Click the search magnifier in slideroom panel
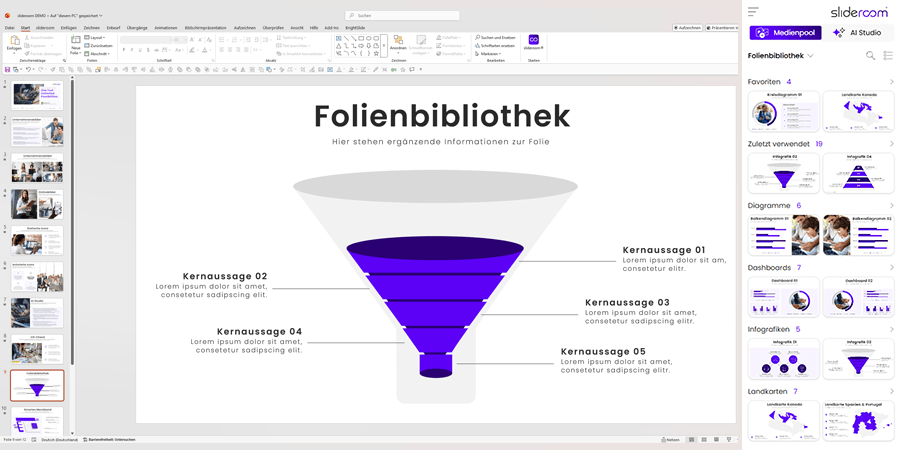This screenshot has width=900, height=450. (x=870, y=56)
